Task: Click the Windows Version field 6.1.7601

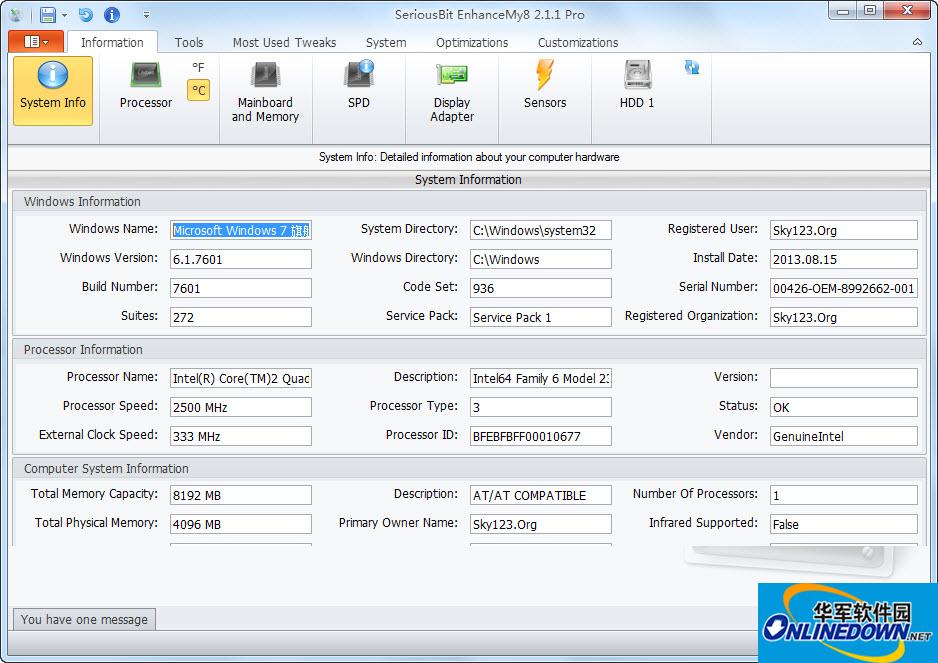Action: (x=240, y=259)
